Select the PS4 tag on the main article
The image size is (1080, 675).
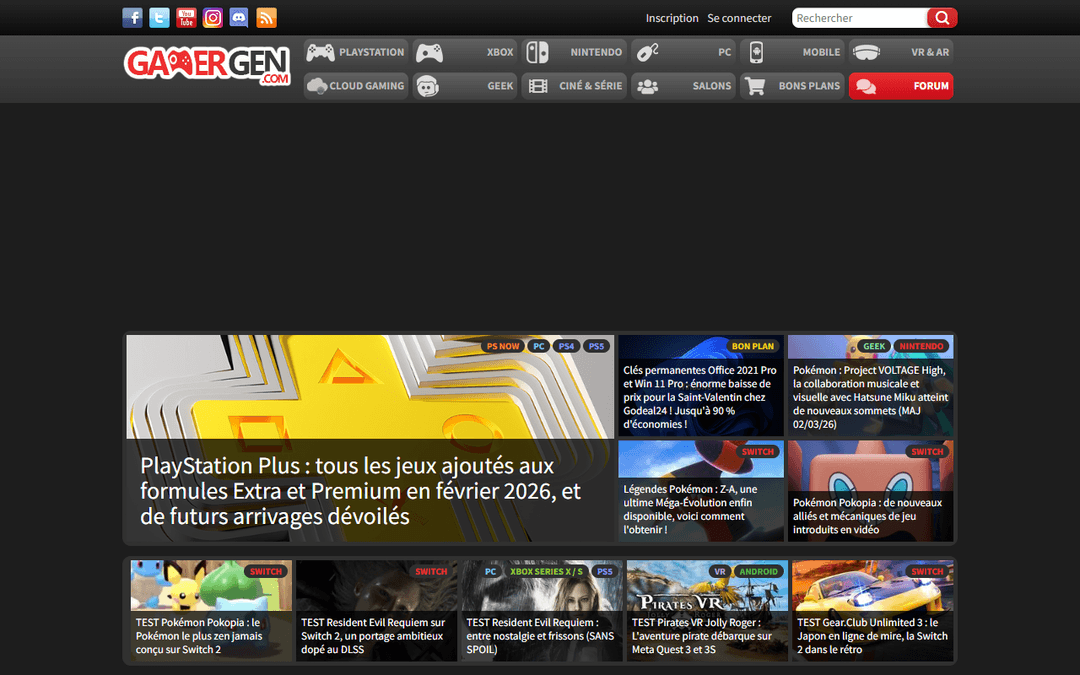tap(566, 346)
